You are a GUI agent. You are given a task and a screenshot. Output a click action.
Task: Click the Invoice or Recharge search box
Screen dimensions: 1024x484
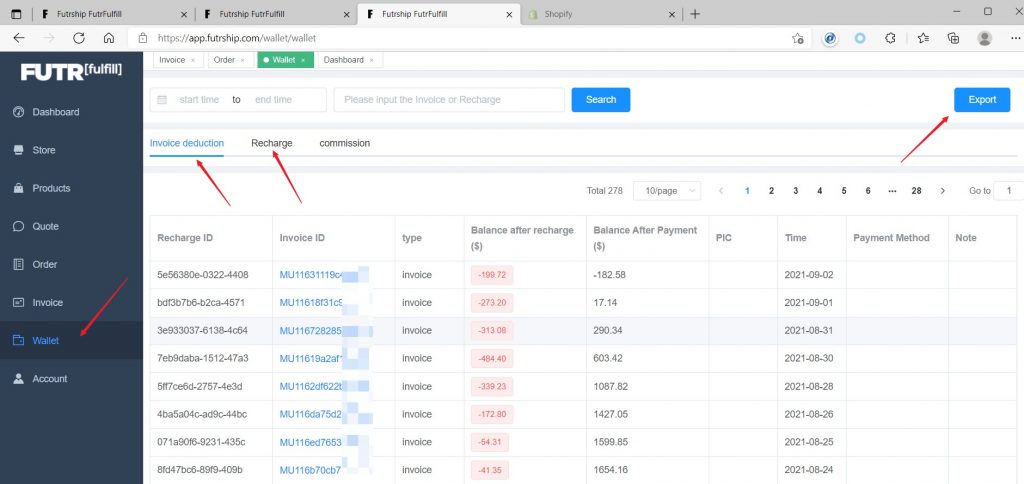click(449, 100)
